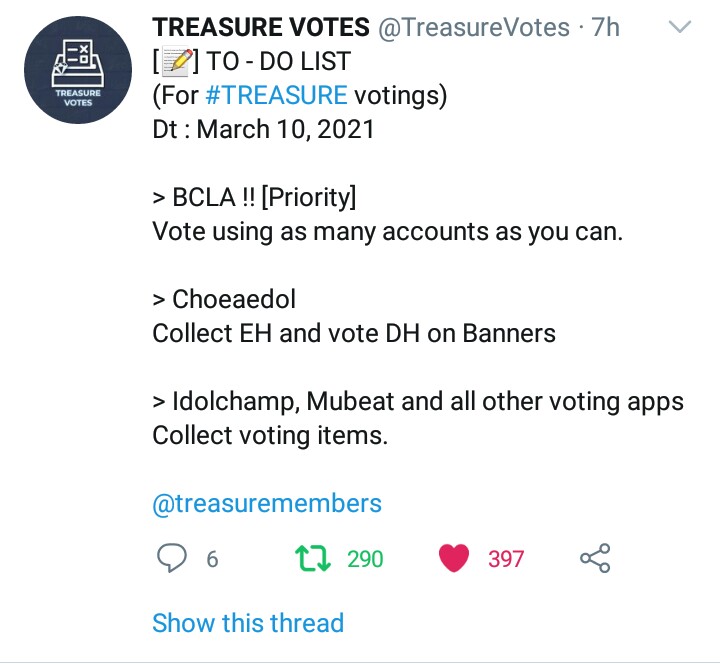Visit the @treasuremembers mention

(267, 502)
